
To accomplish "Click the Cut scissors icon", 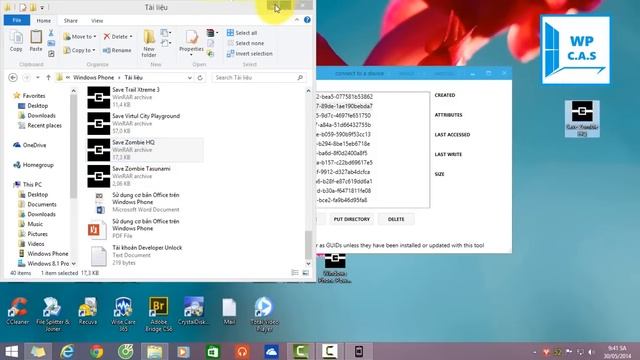I will click(51, 33).
